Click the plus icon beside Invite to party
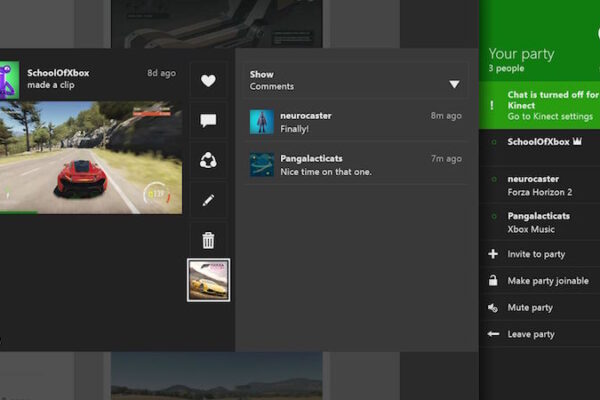Screen dimensions: 600x400 click(x=493, y=254)
